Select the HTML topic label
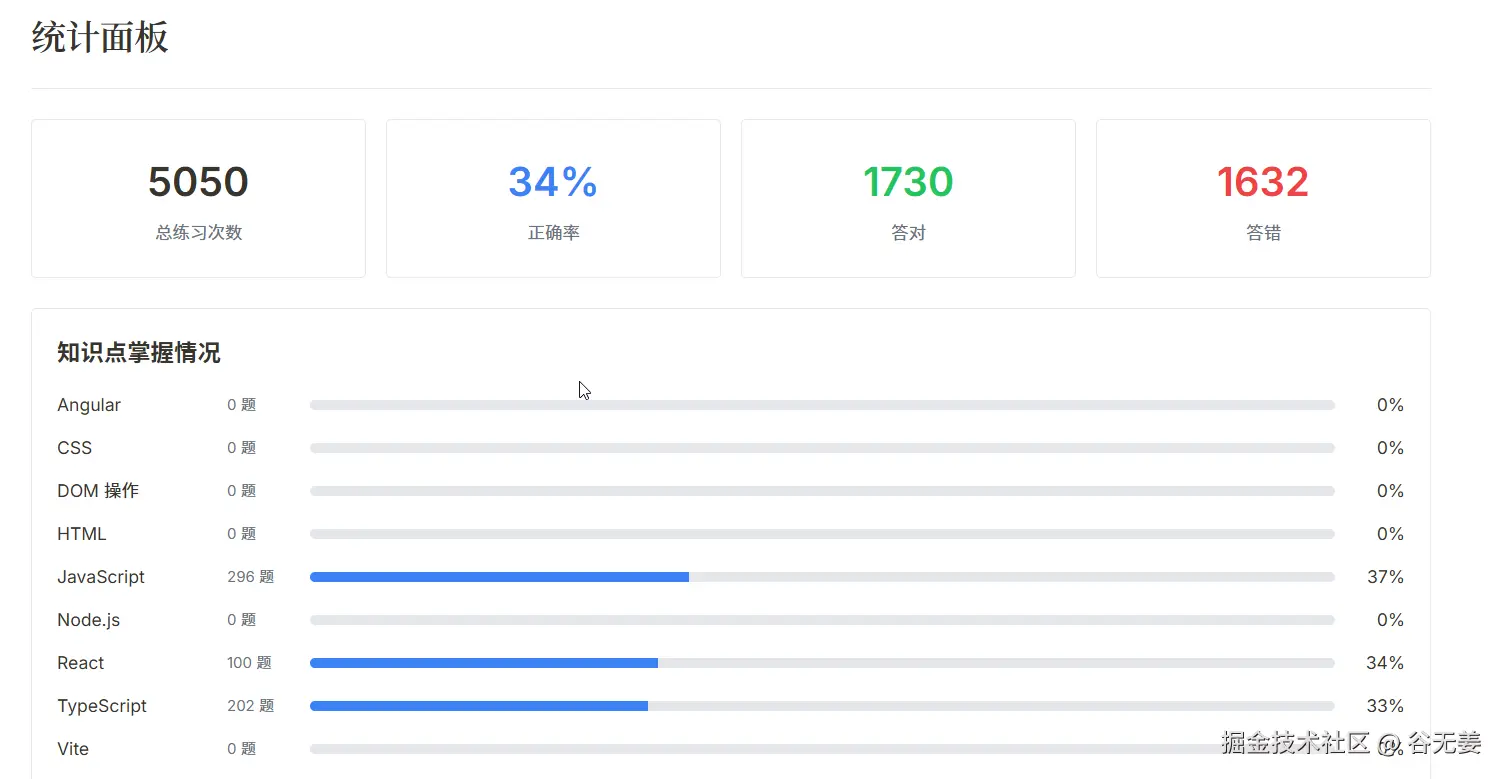1504x779 pixels. coord(82,534)
